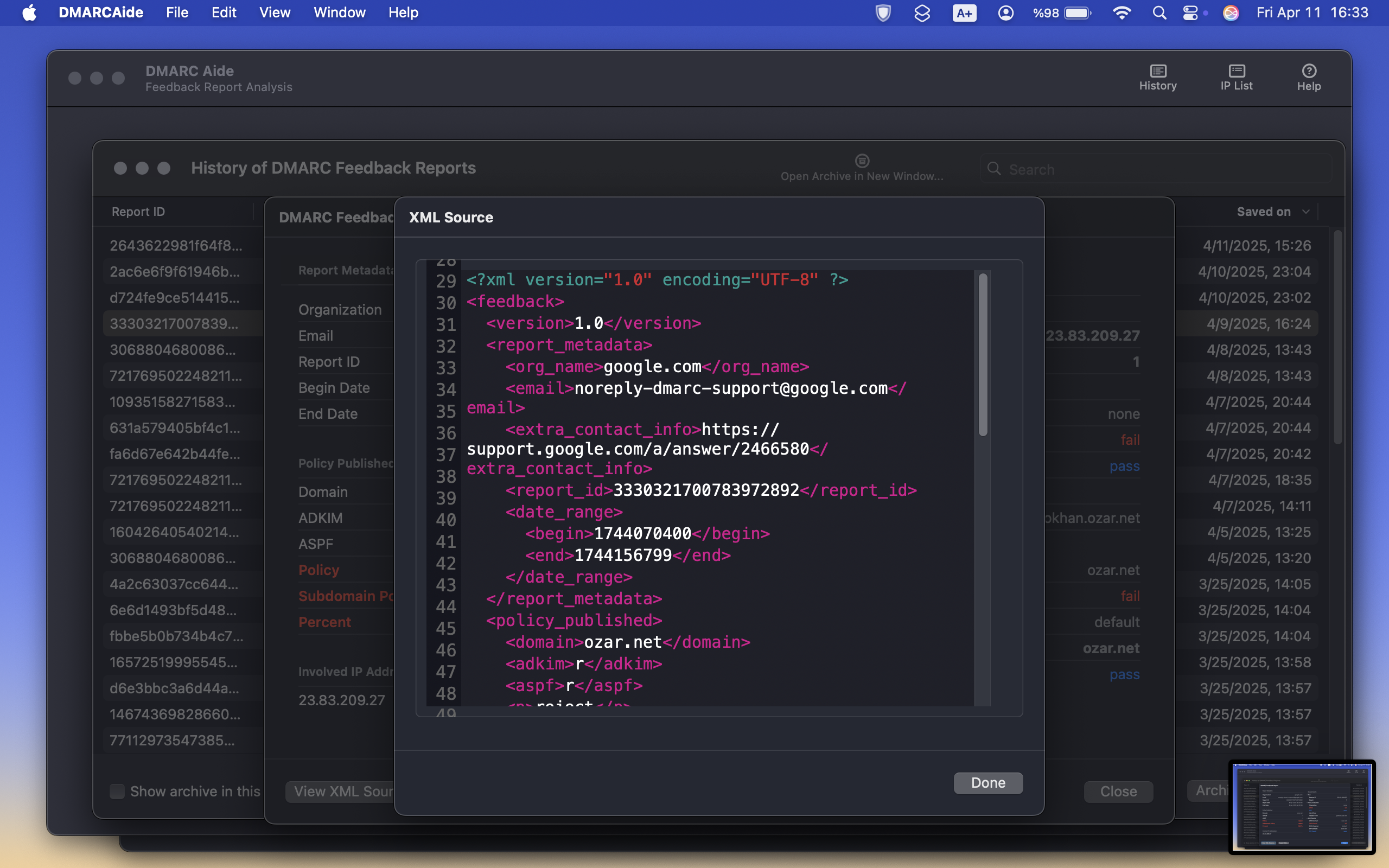Open the Help menu in menu bar

(x=404, y=12)
